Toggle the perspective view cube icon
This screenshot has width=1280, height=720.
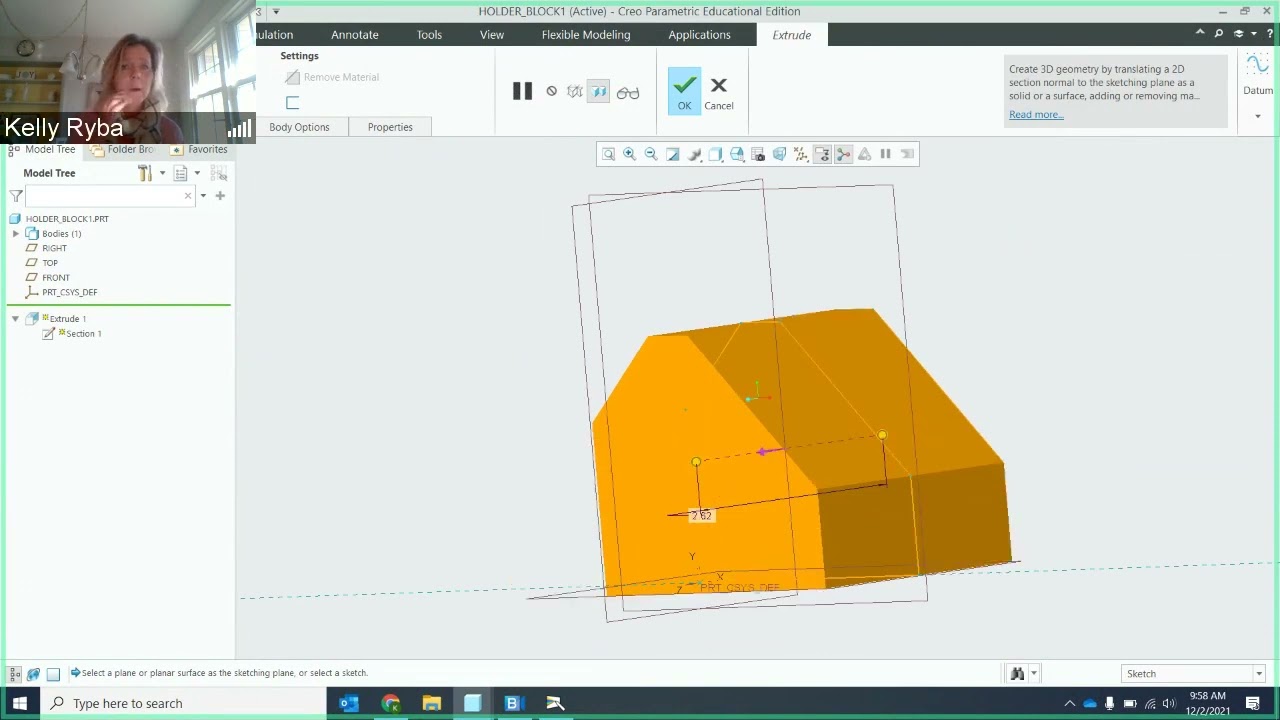[x=779, y=154]
